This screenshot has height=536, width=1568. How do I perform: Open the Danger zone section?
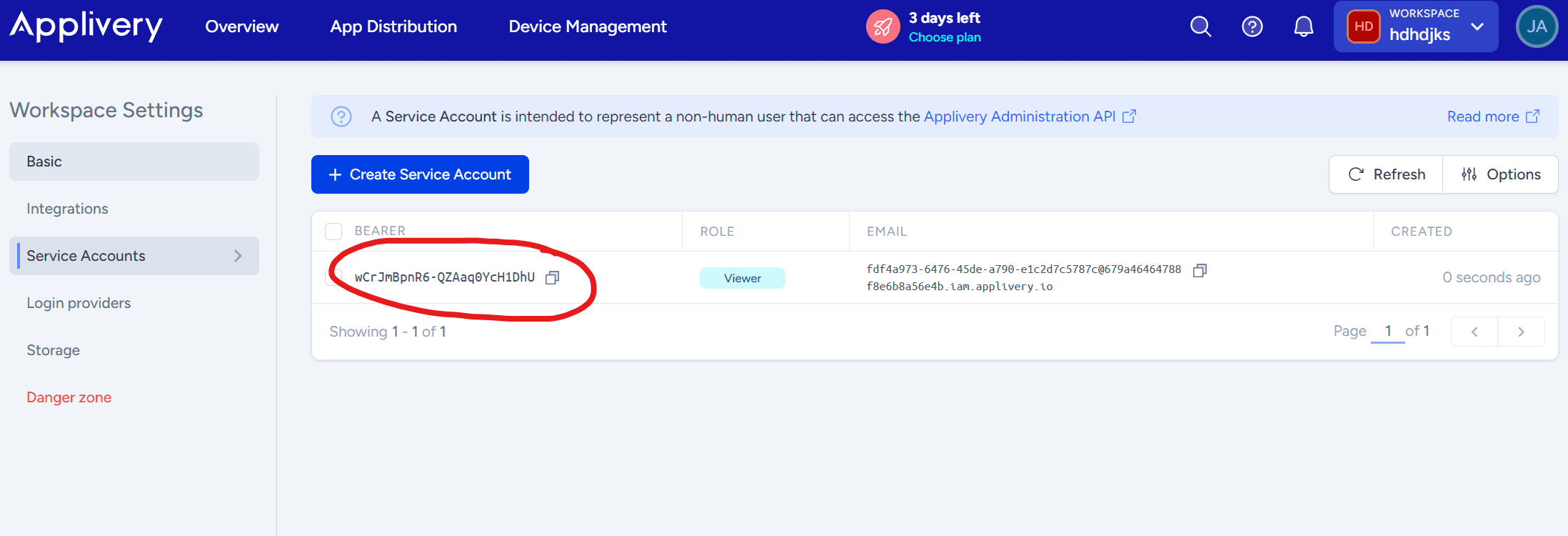(134, 397)
